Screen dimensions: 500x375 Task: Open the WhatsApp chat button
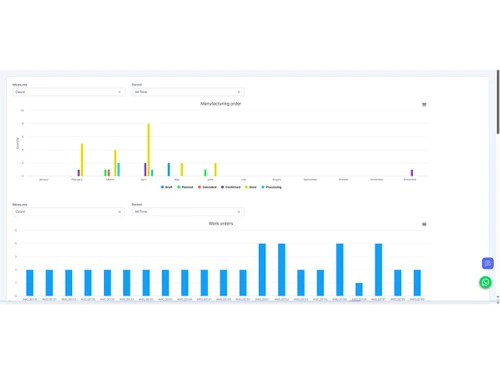[x=485, y=282]
